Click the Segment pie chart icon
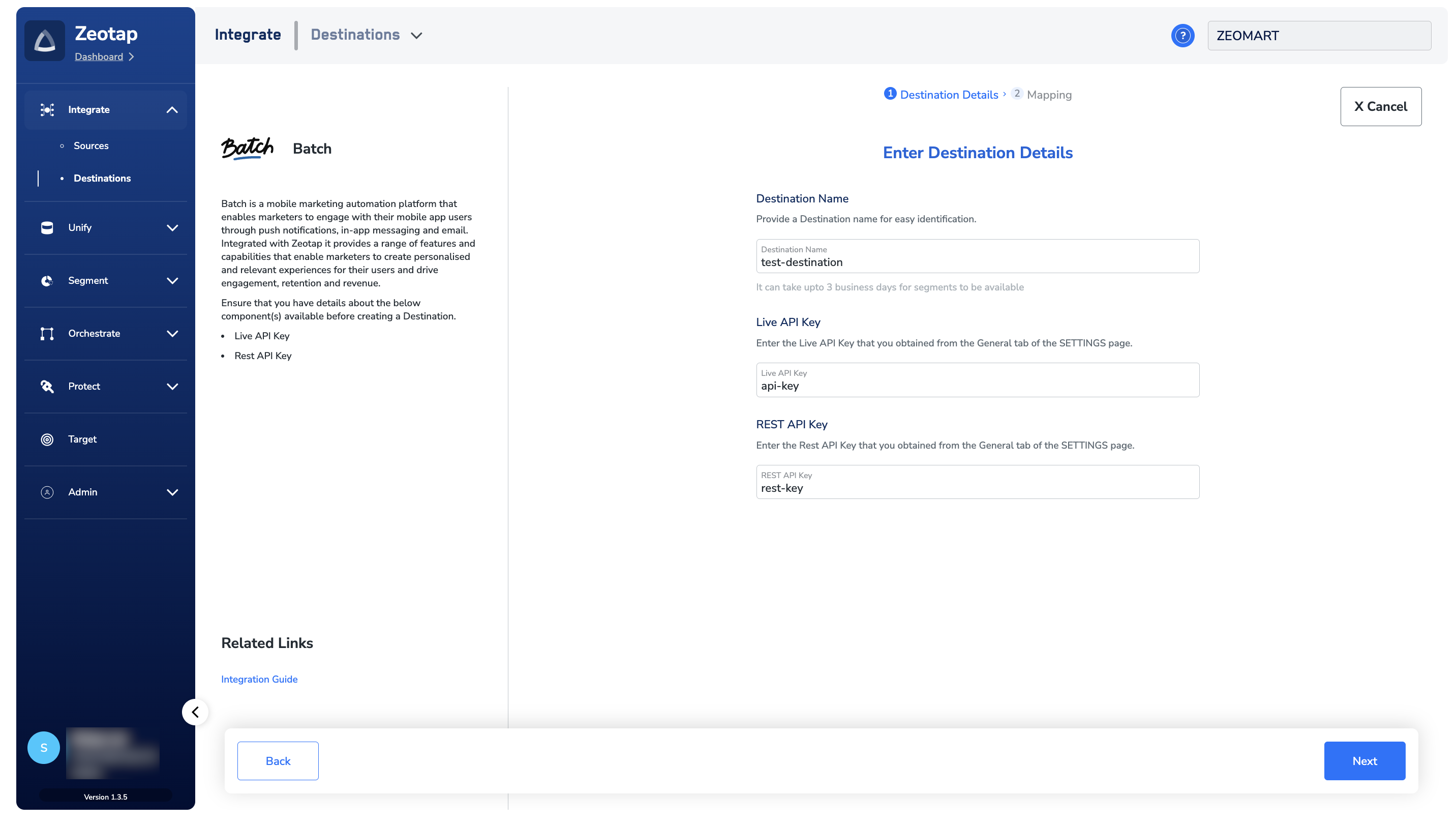 (47, 281)
